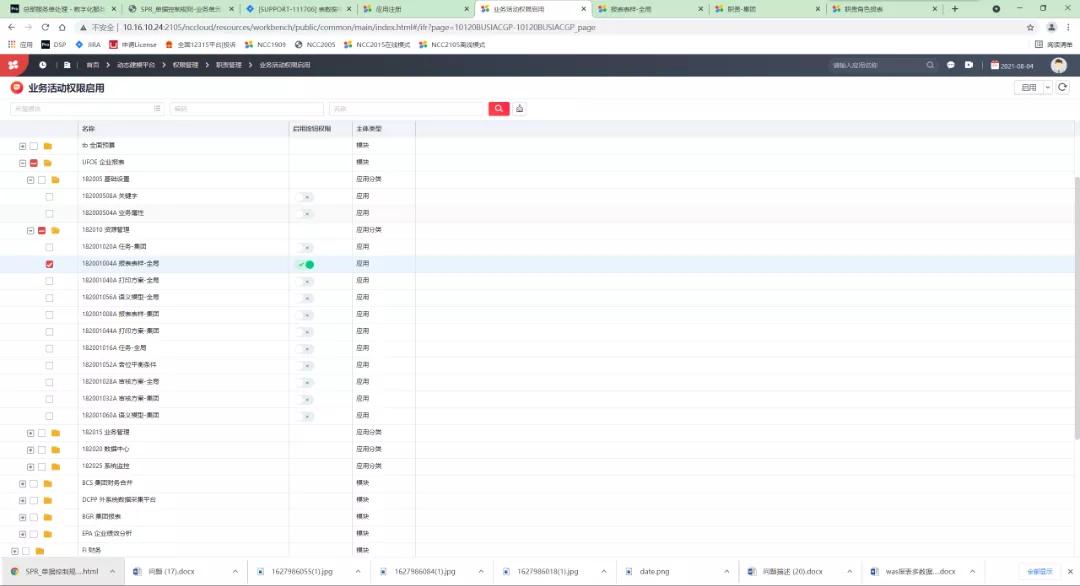This screenshot has width=1080, height=586.
Task: Open the message chat bubble icon
Action: (x=951, y=65)
